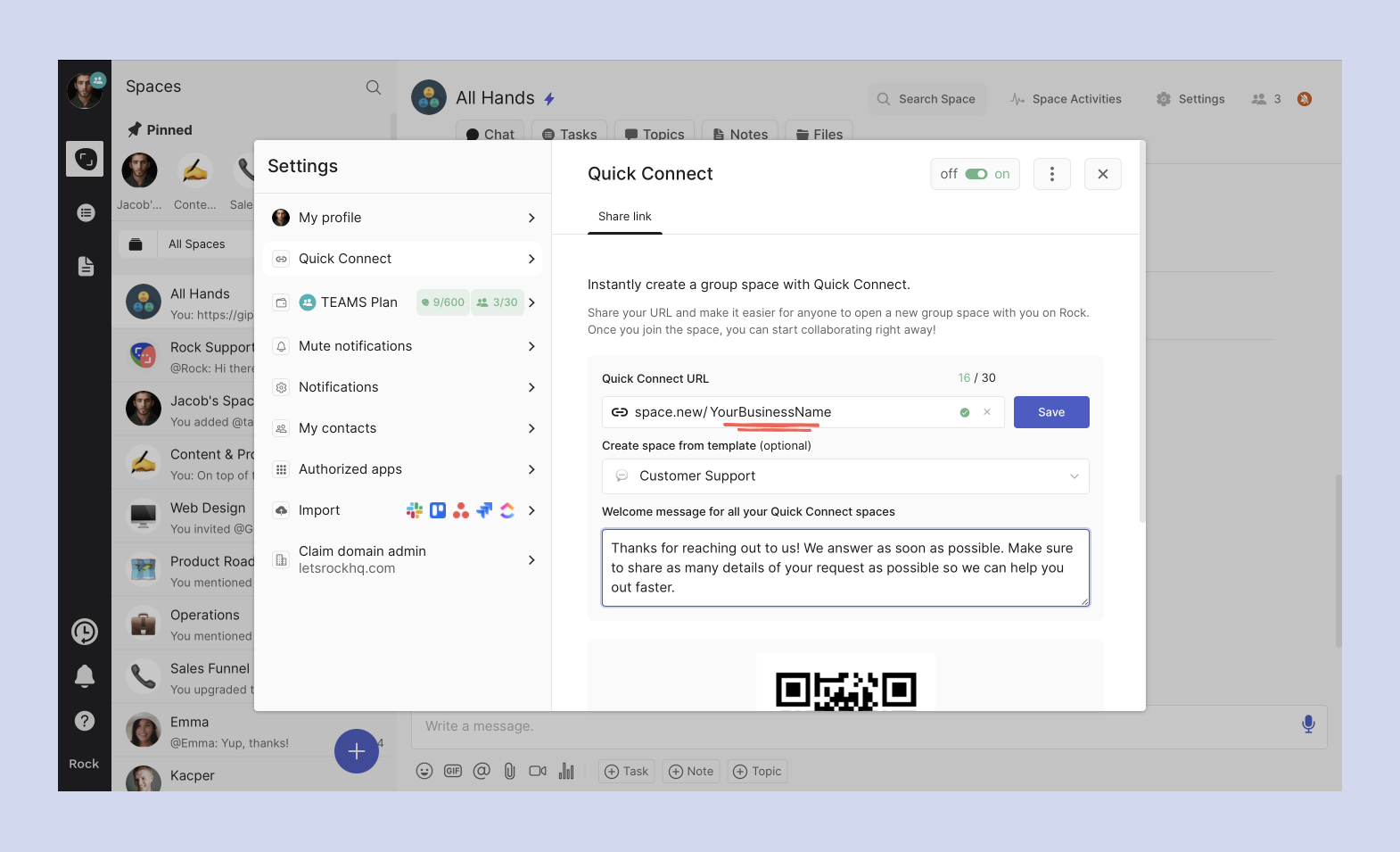Click the emoji picker icon
1400x852 pixels.
click(424, 771)
